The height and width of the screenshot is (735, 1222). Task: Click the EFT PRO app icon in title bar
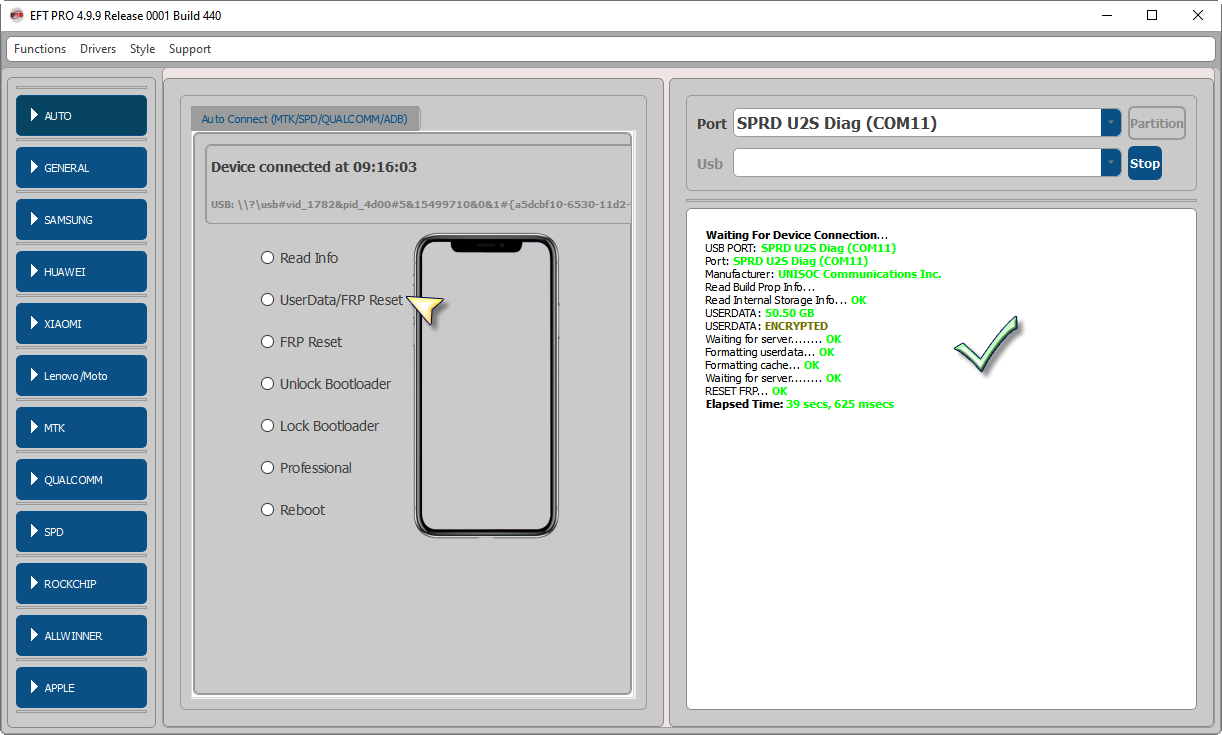16,15
